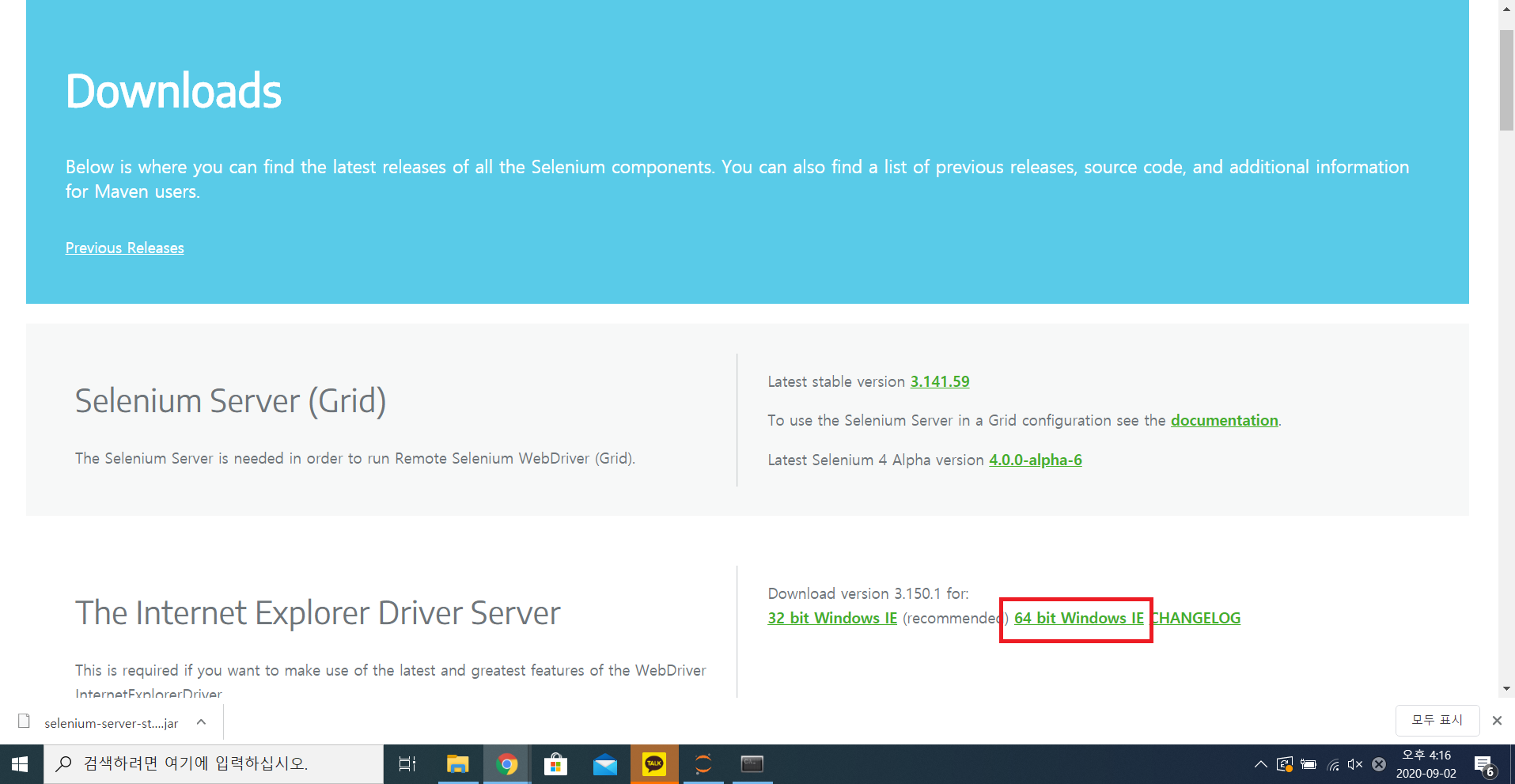Click the Selenium Server (Grid) heading
The height and width of the screenshot is (784, 1515).
tap(230, 401)
